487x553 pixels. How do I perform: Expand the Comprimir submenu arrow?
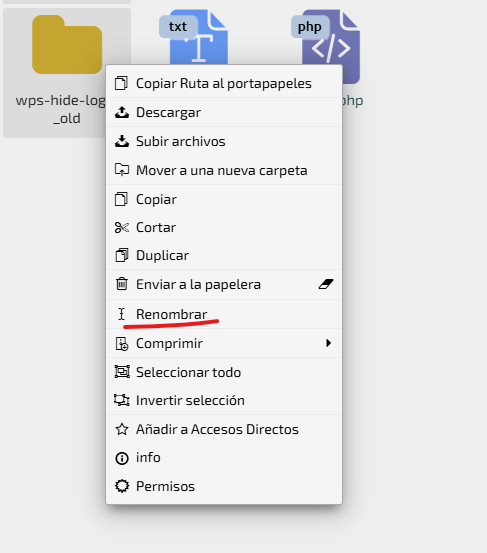(329, 343)
